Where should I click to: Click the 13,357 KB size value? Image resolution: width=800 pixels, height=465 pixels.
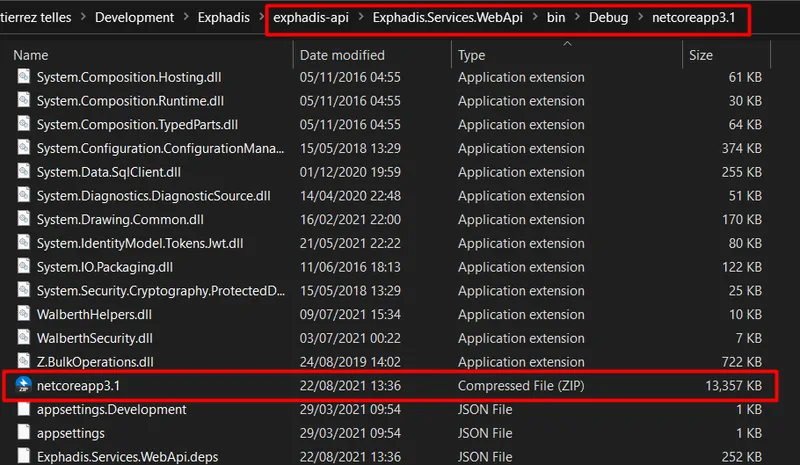(734, 385)
